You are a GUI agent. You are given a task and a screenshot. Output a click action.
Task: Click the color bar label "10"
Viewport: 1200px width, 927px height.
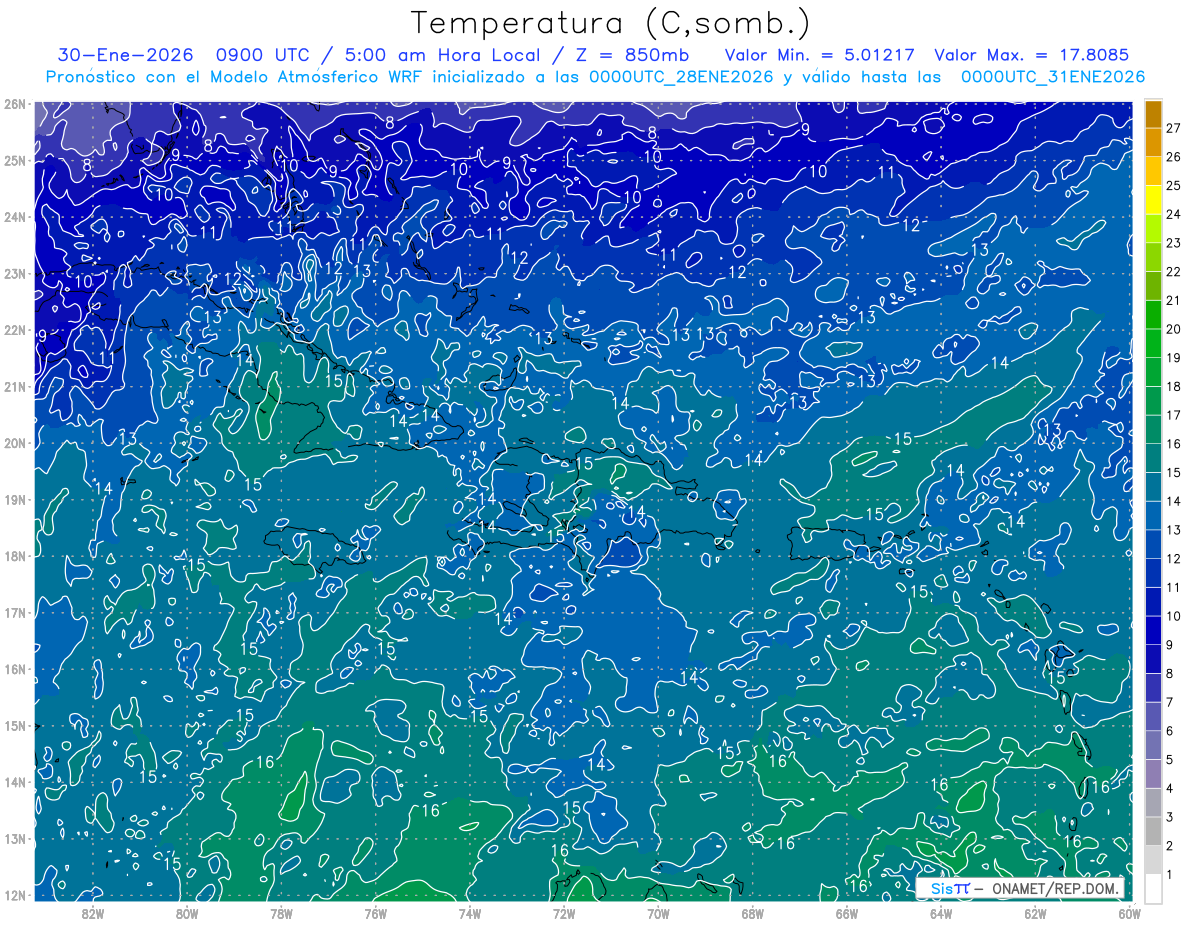1173,616
